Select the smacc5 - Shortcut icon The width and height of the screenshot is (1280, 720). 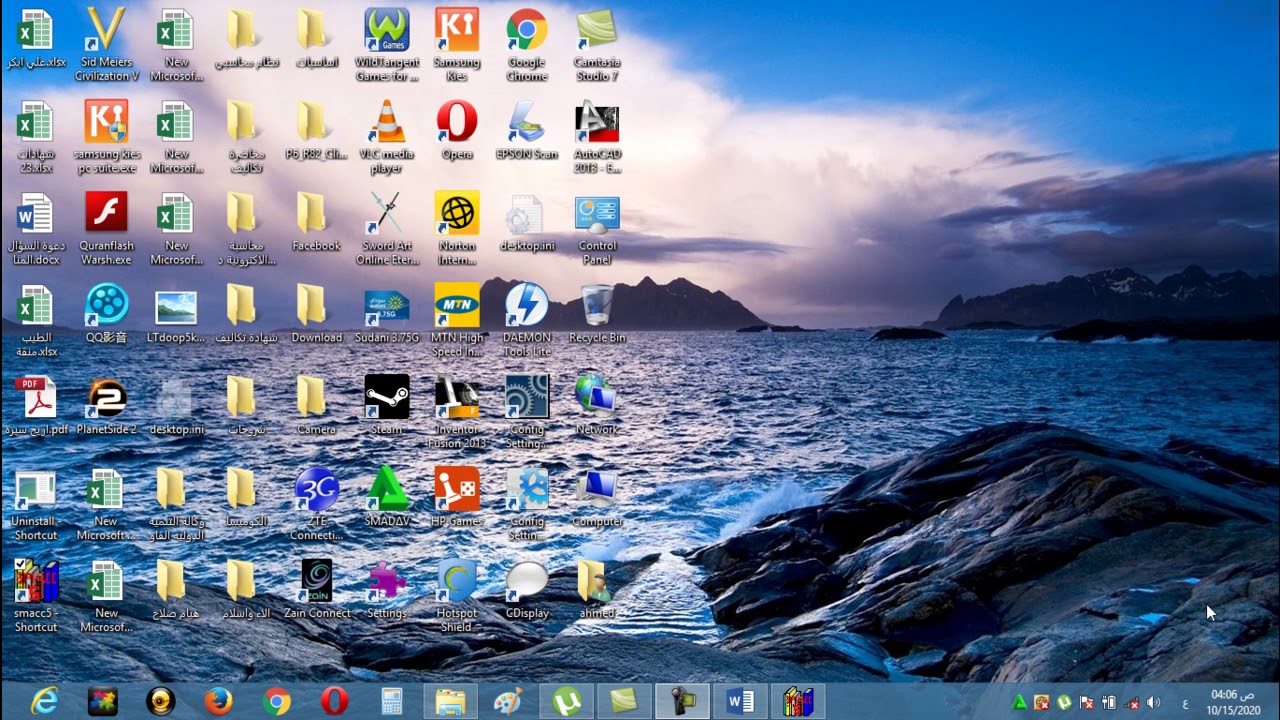pos(36,596)
